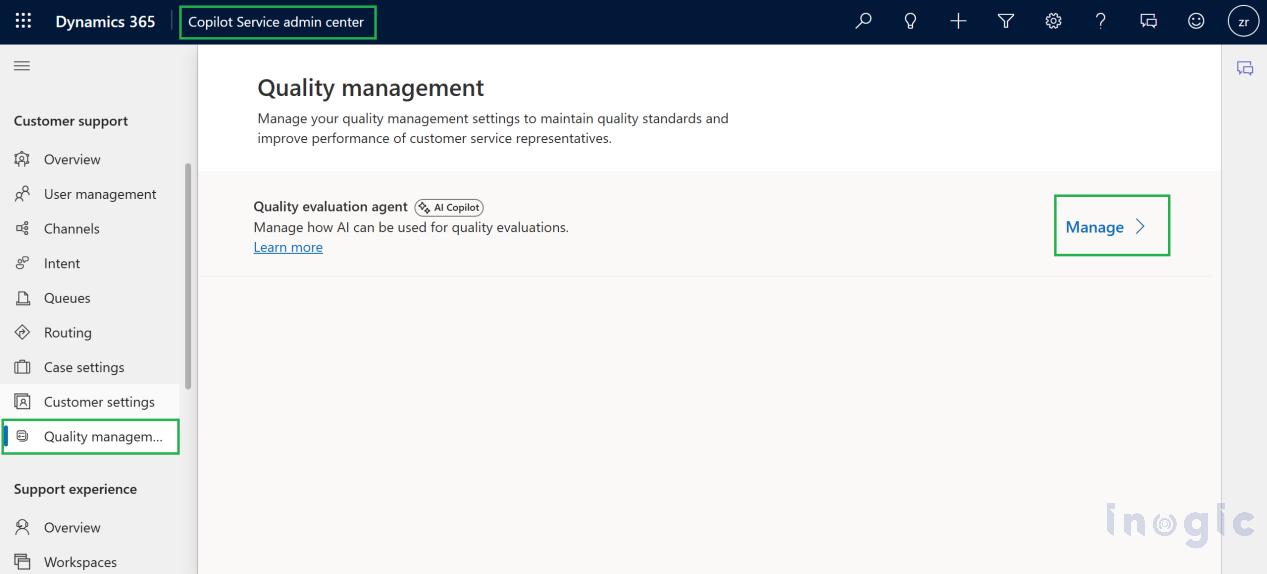Open the advanced find funnel icon

pyautogui.click(x=1006, y=21)
